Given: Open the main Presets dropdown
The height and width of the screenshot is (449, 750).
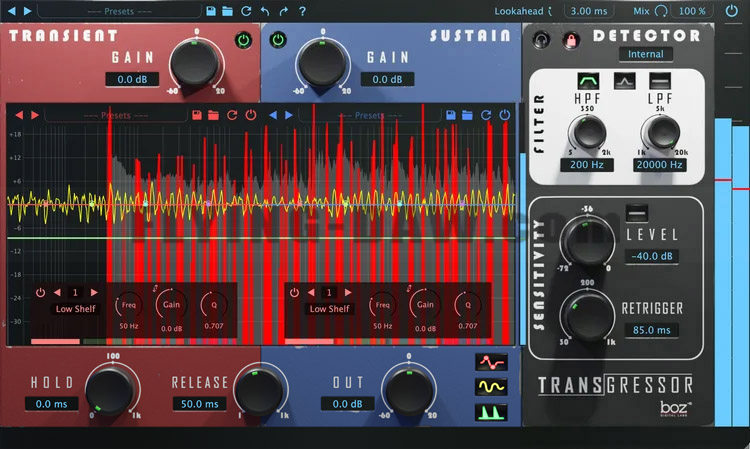Looking at the screenshot, I should (x=119, y=11).
